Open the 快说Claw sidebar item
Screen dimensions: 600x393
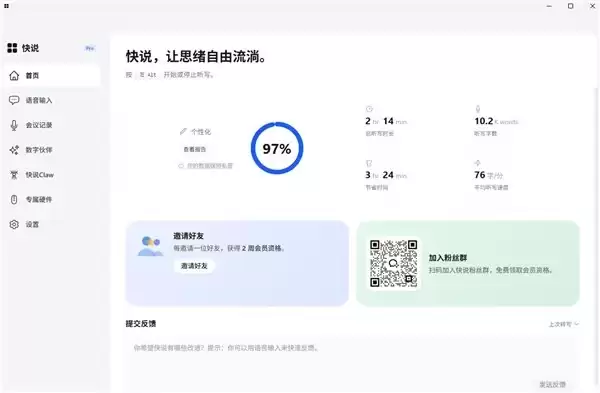52,175
